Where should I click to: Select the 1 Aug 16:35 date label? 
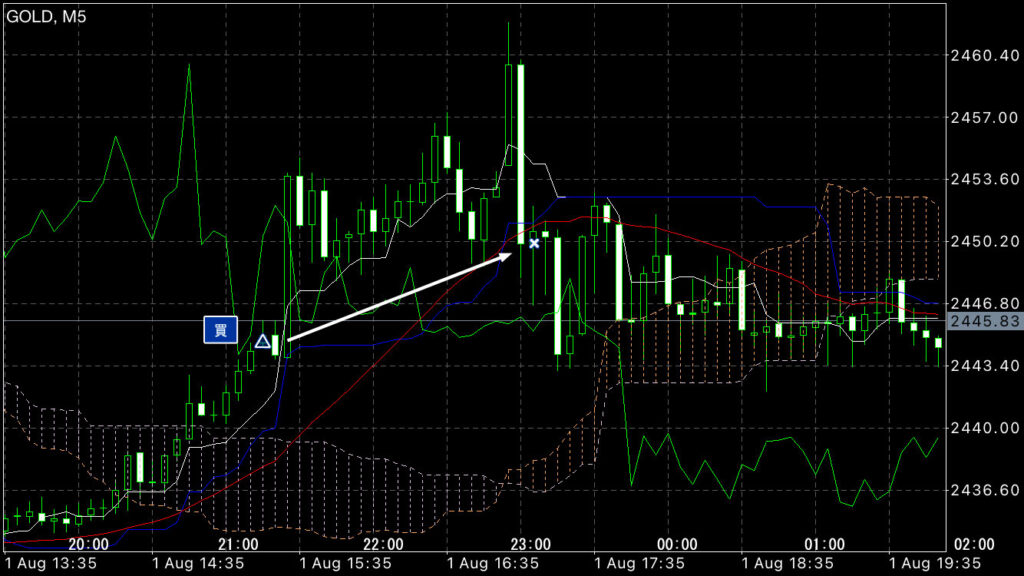493,563
